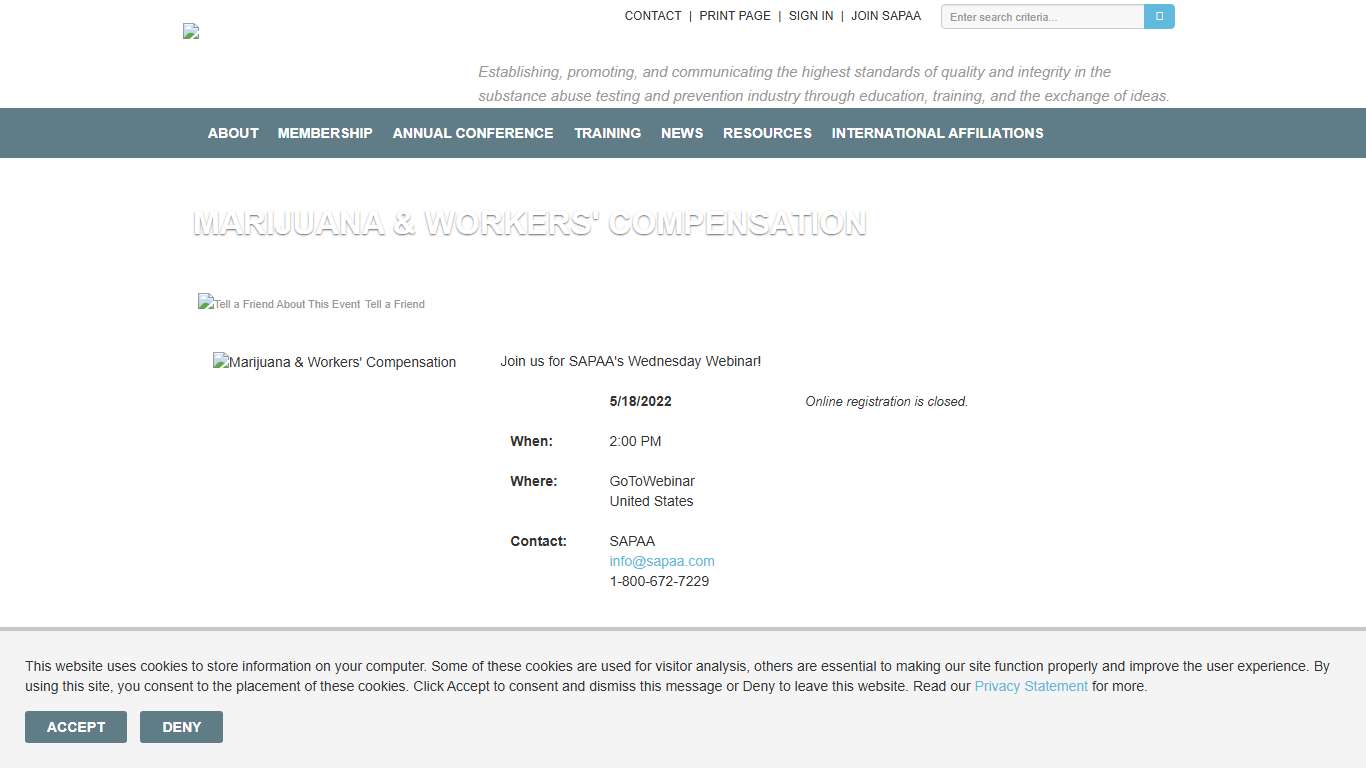Open the Contact page link
This screenshot has width=1366, height=768.
pos(653,16)
